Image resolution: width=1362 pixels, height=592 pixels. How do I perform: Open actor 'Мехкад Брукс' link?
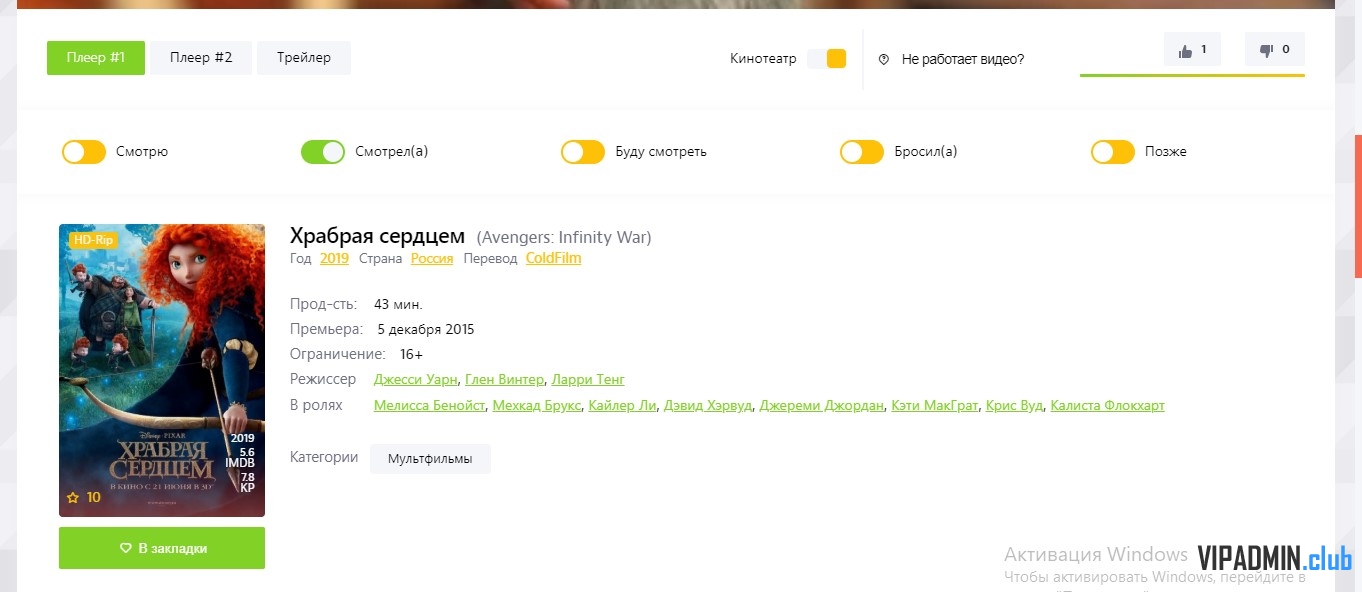tap(537, 406)
